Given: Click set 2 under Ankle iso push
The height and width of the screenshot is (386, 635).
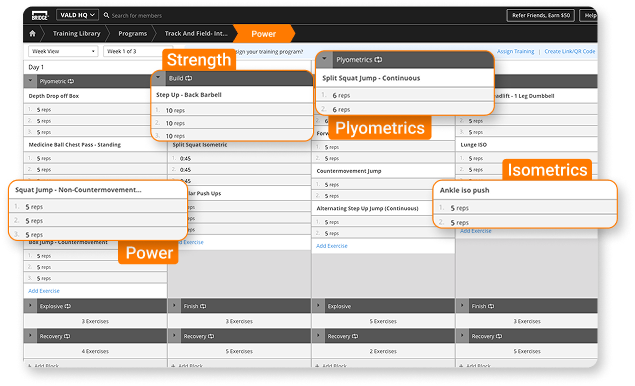Looking at the screenshot, I should (x=524, y=222).
